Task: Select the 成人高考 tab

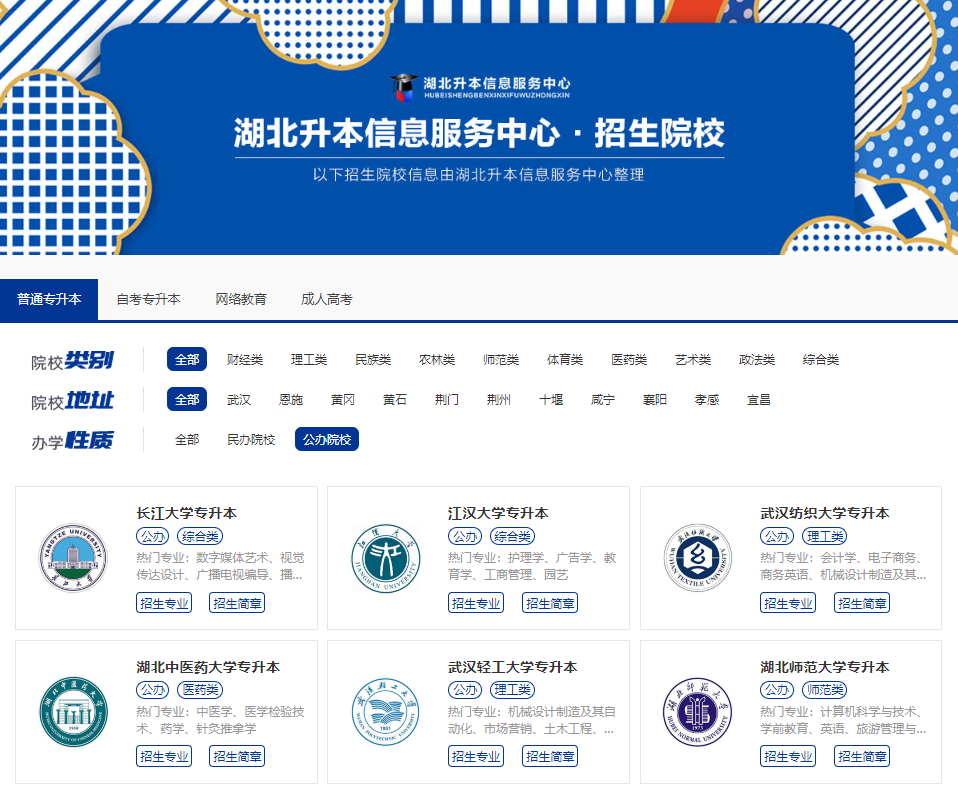Action: pyautogui.click(x=327, y=299)
